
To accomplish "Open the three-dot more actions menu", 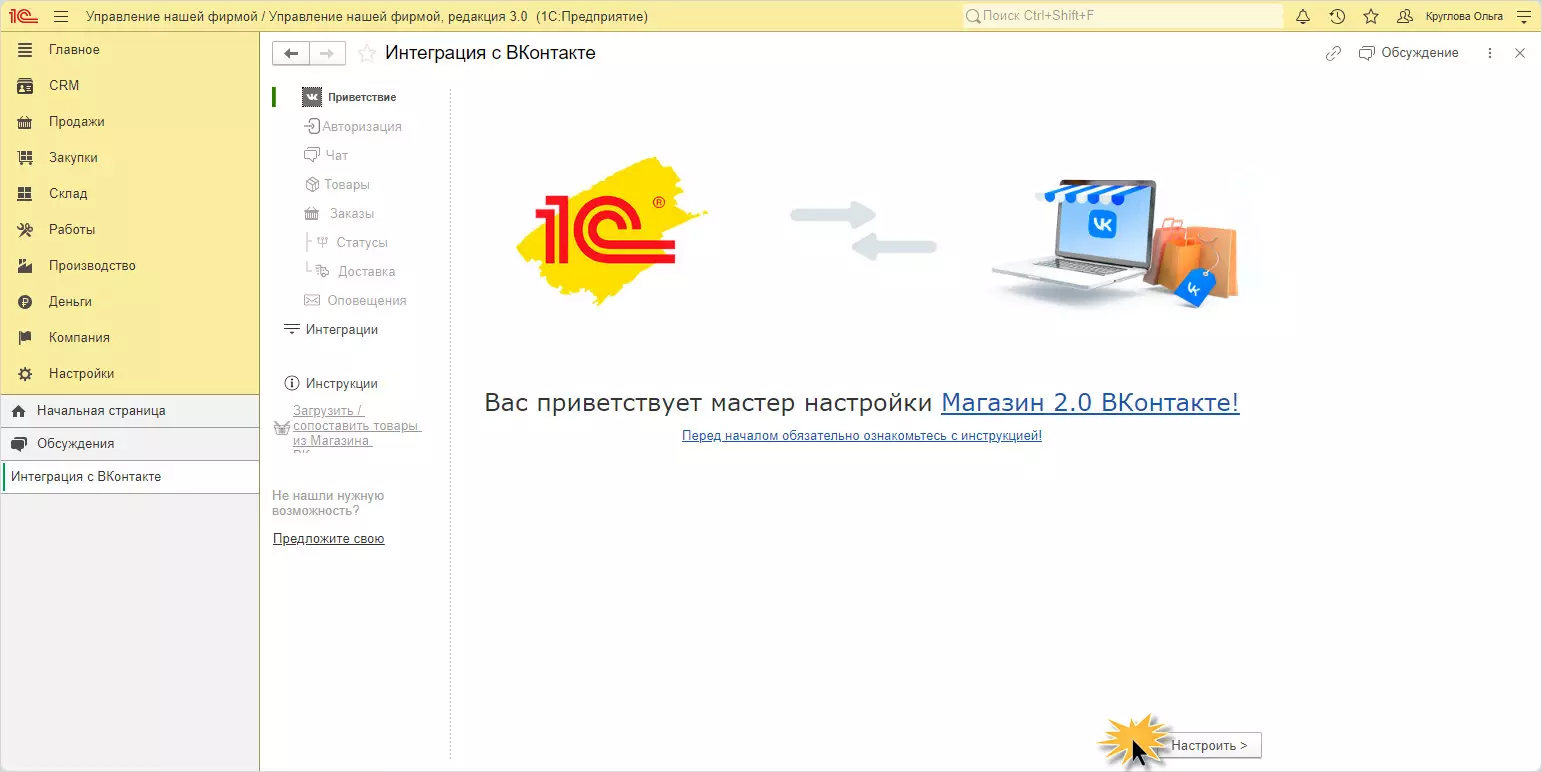I will point(1490,54).
